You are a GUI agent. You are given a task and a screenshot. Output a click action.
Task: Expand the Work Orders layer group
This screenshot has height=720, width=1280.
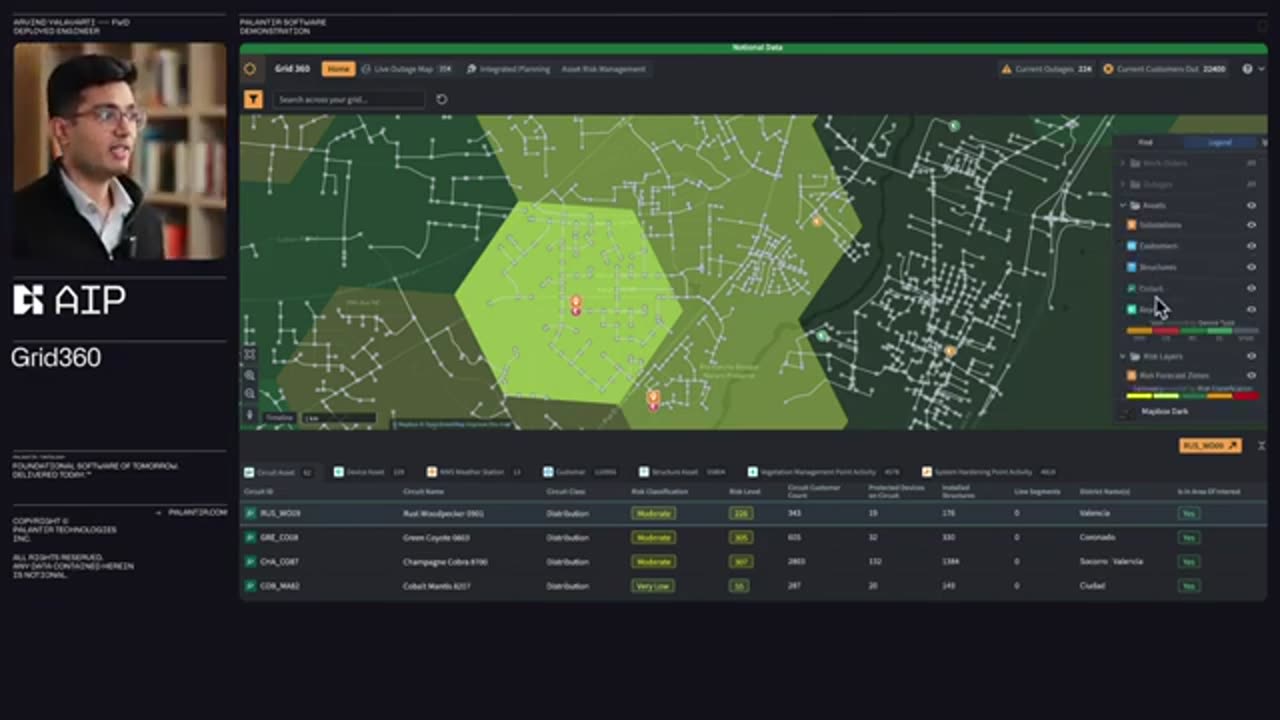(1122, 163)
